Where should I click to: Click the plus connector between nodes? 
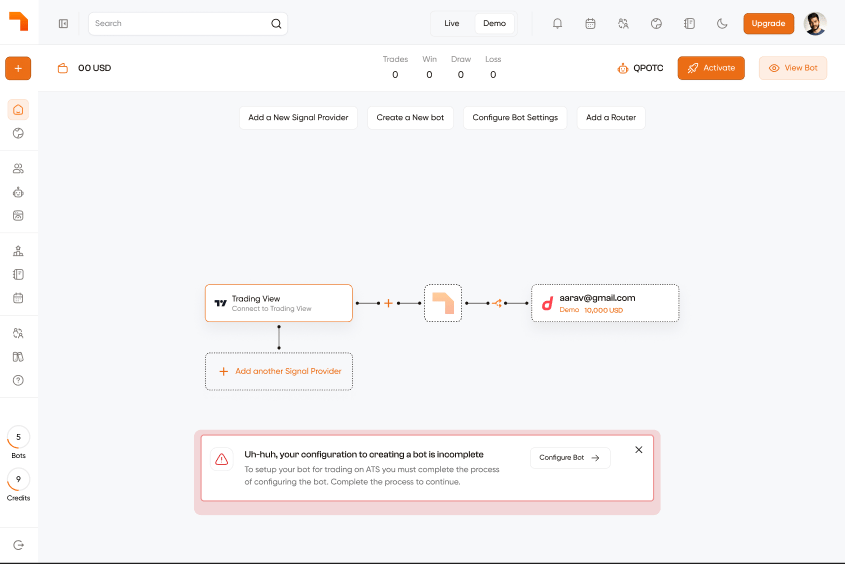[x=388, y=303]
